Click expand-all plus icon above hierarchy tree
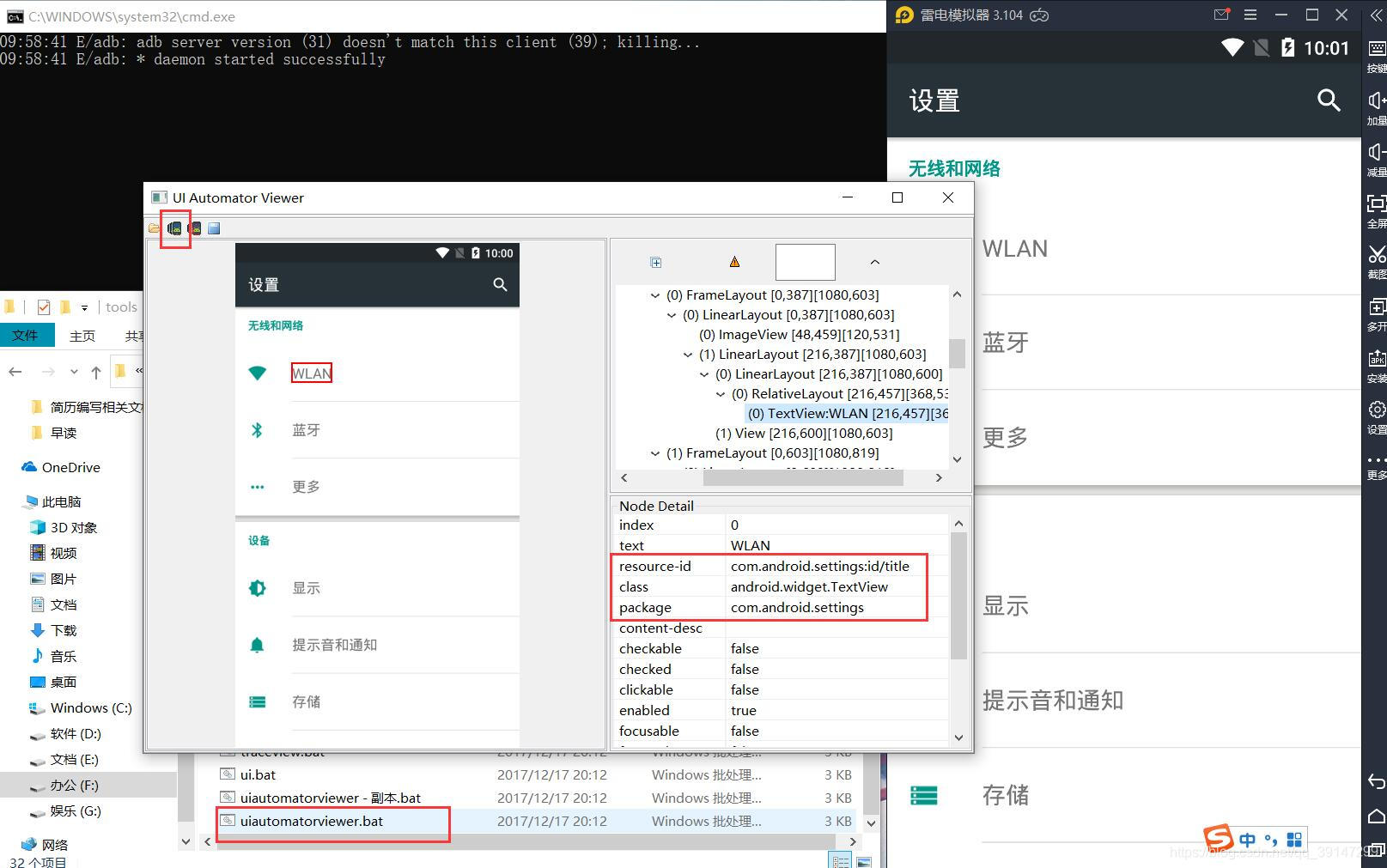Screen dimensions: 1387x868 click(656, 263)
